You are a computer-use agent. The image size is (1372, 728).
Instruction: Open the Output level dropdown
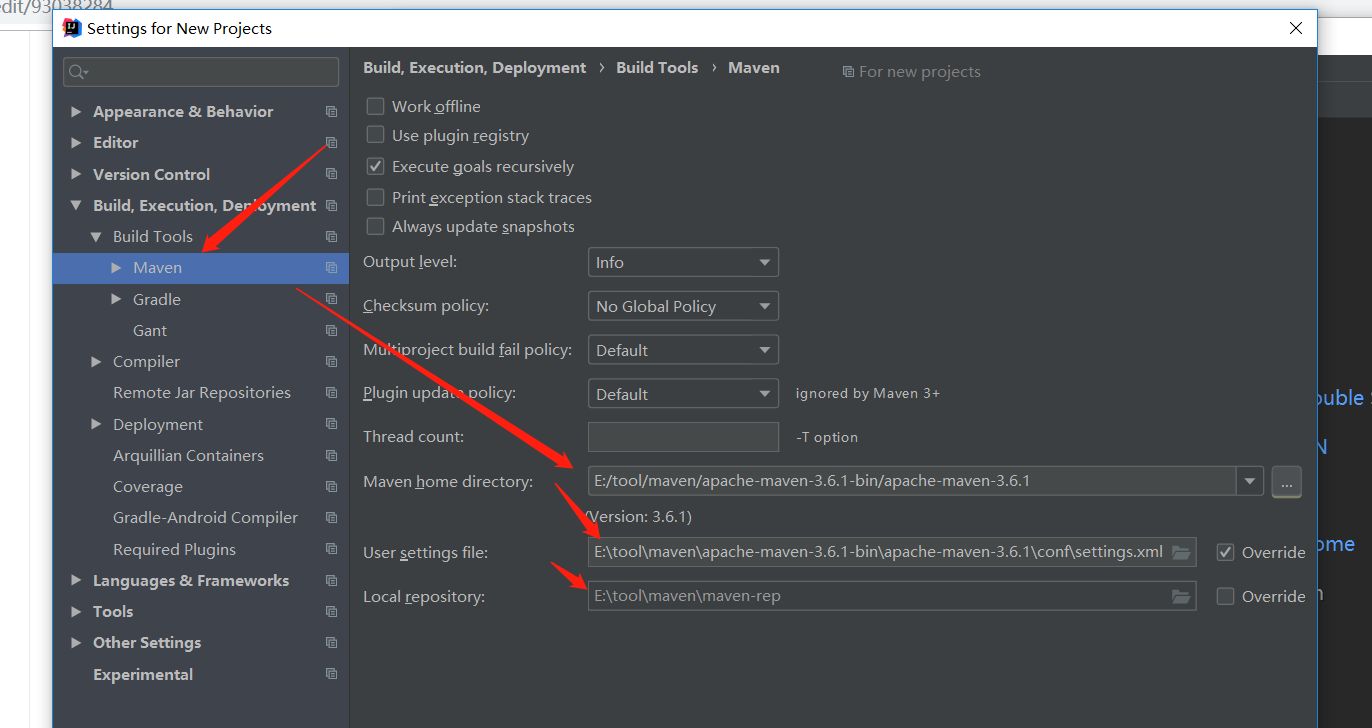[683, 262]
